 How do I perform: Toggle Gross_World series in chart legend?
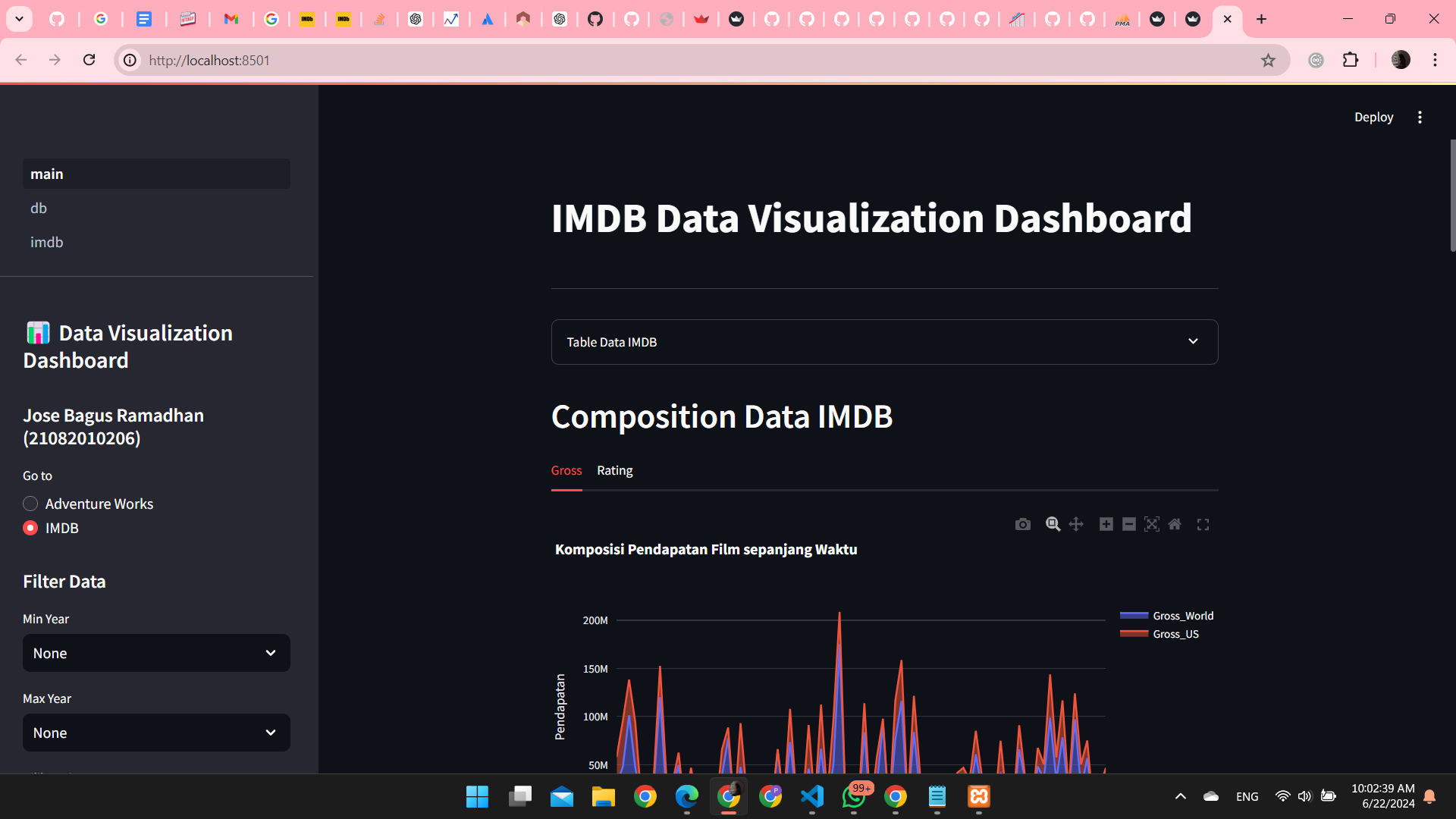pyautogui.click(x=1182, y=616)
